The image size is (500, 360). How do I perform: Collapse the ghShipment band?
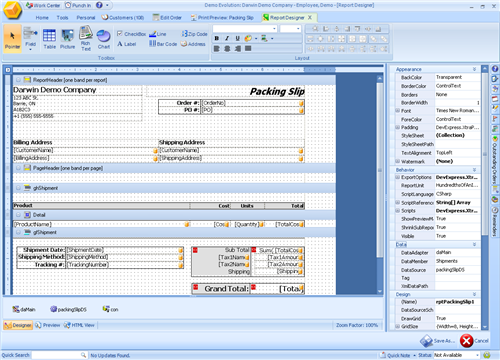[18, 188]
